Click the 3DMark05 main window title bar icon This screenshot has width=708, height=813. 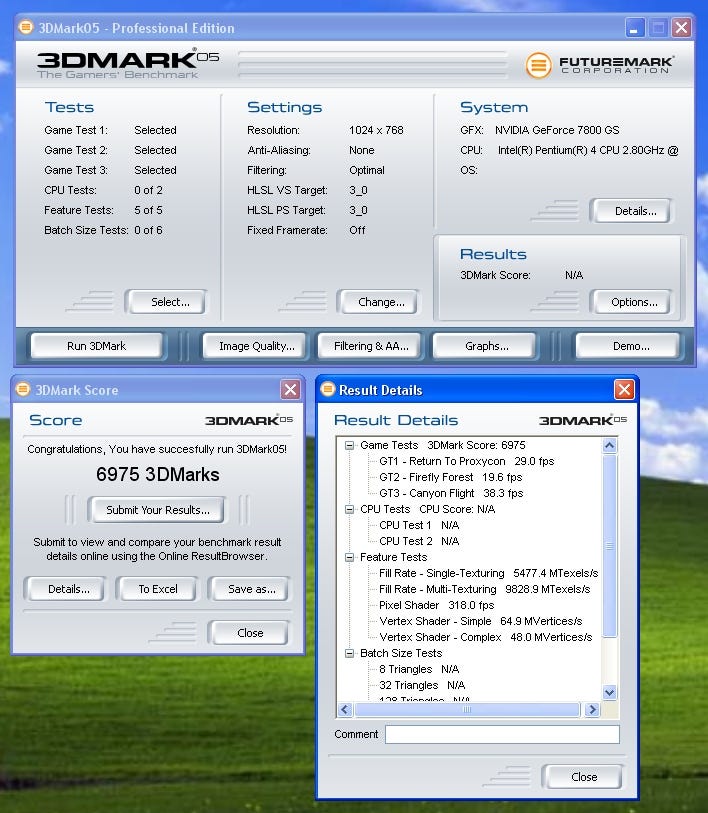click(26, 28)
